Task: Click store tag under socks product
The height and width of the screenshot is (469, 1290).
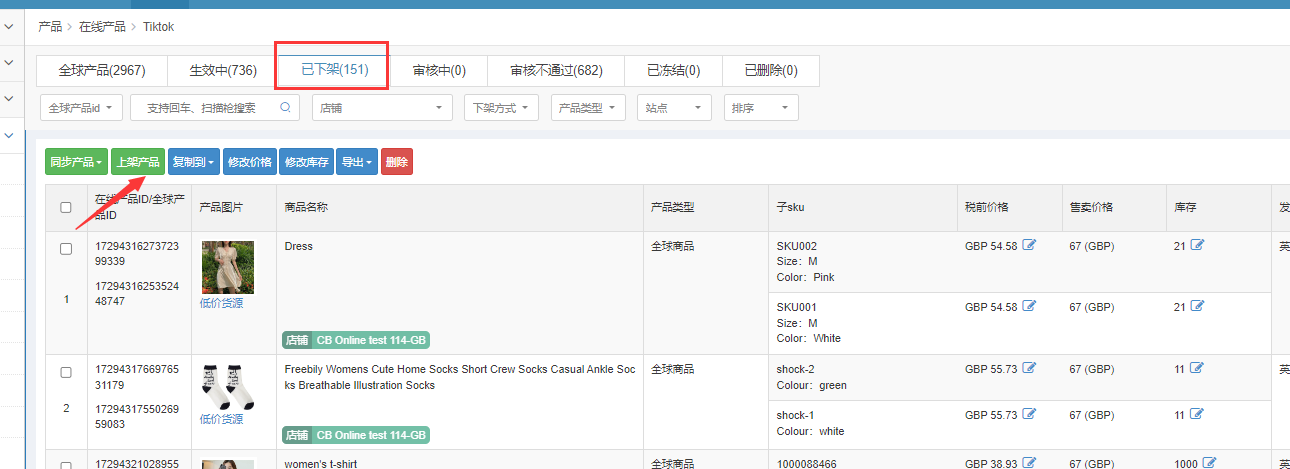Action: tap(356, 435)
